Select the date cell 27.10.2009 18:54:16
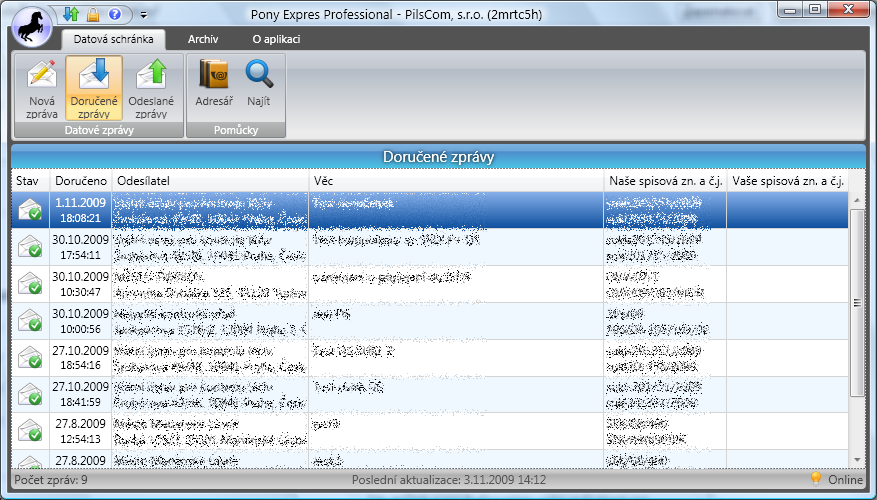Screen dimensions: 877x500 [x=81, y=358]
